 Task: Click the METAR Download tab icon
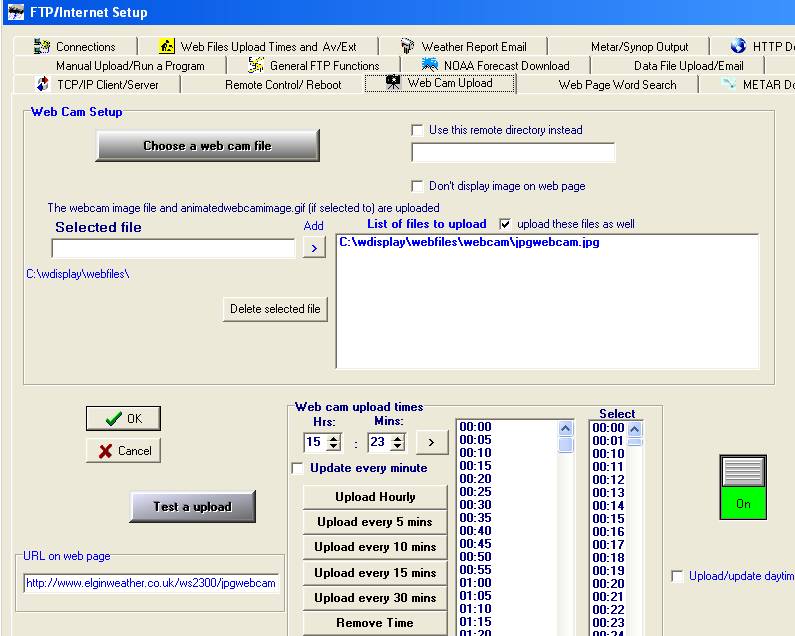(729, 84)
